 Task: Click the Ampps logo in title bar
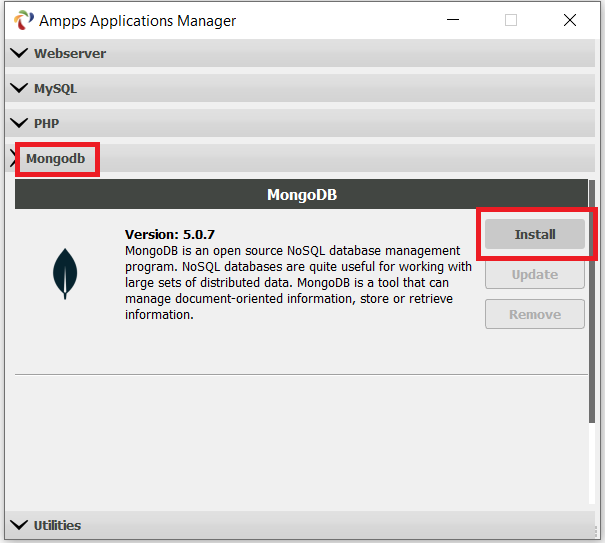coord(24,20)
